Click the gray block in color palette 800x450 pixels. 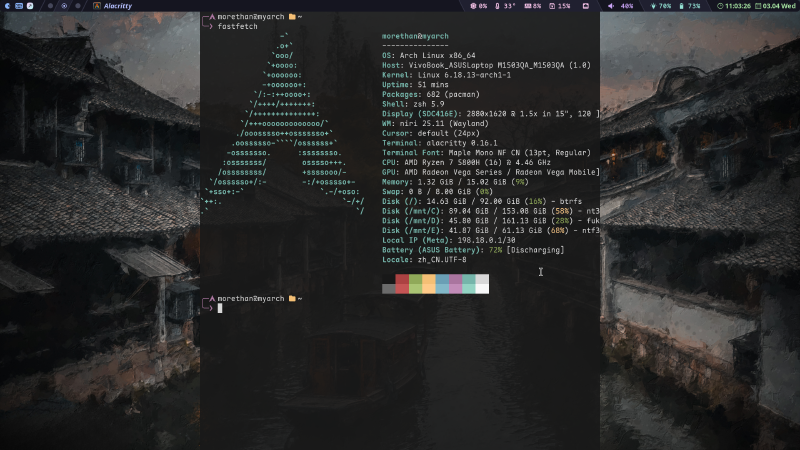389,289
